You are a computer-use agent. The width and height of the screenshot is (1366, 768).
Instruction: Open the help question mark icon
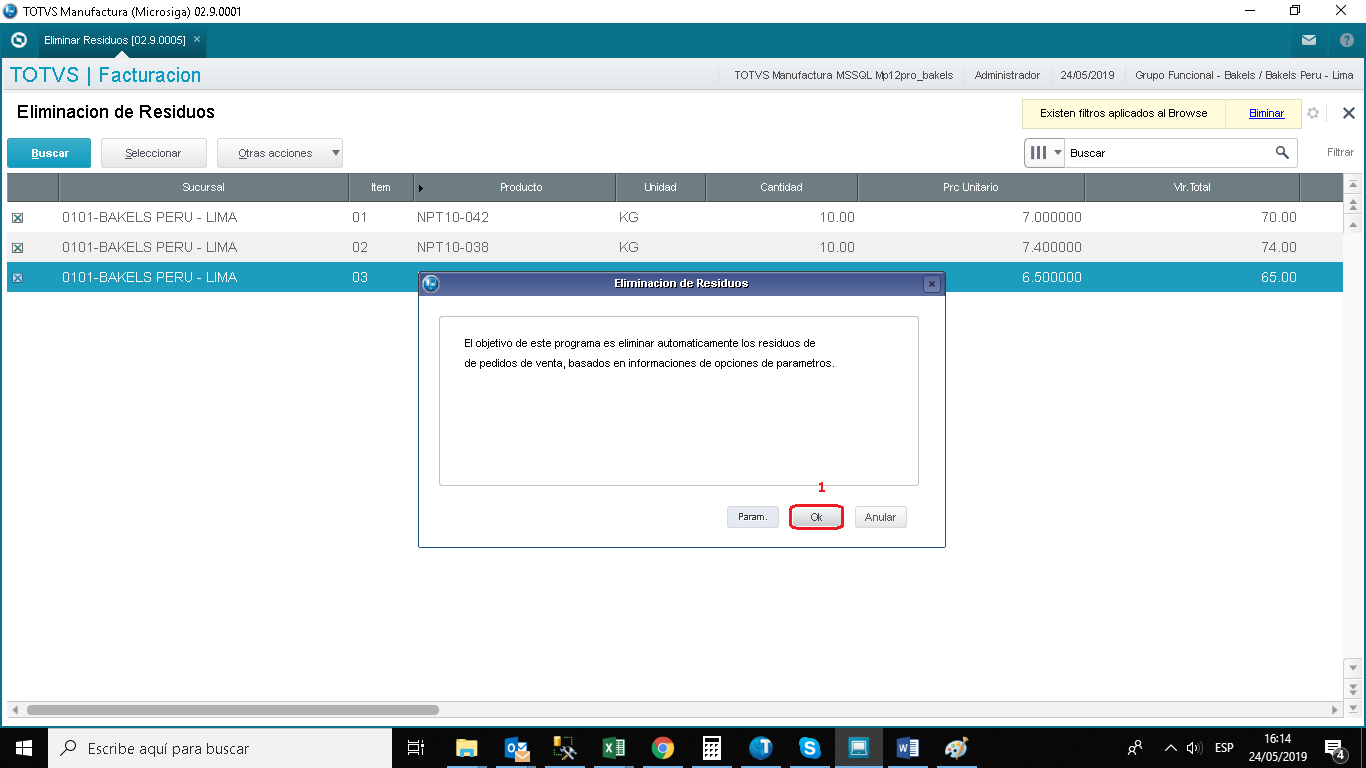pyautogui.click(x=1346, y=40)
